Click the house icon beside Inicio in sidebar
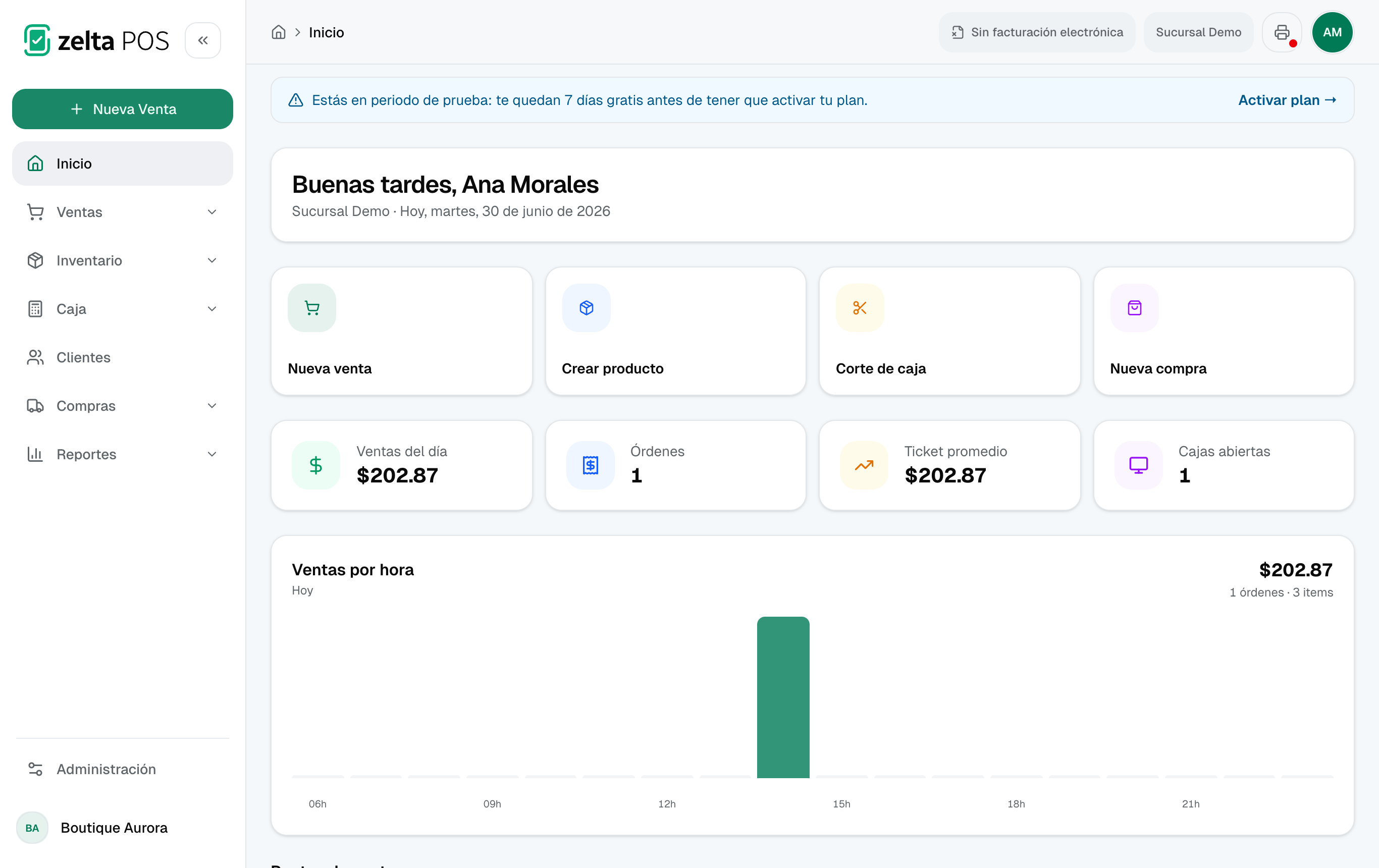This screenshot has width=1379, height=868. tap(35, 164)
